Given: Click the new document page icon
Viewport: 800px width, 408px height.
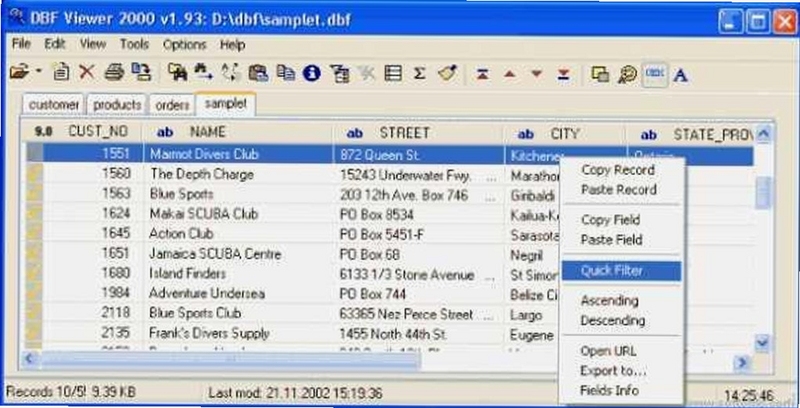Looking at the screenshot, I should point(62,72).
